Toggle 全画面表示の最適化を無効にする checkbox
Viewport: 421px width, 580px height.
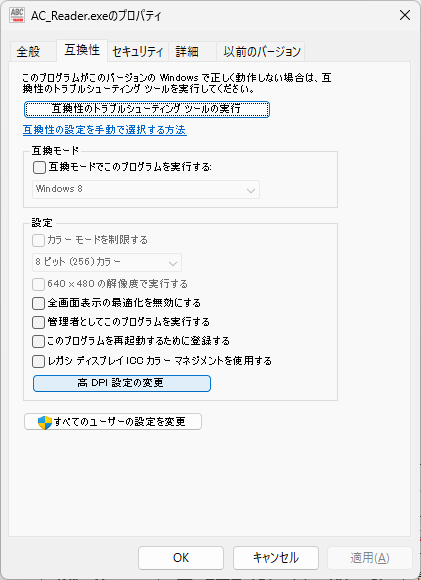pyautogui.click(x=38, y=303)
